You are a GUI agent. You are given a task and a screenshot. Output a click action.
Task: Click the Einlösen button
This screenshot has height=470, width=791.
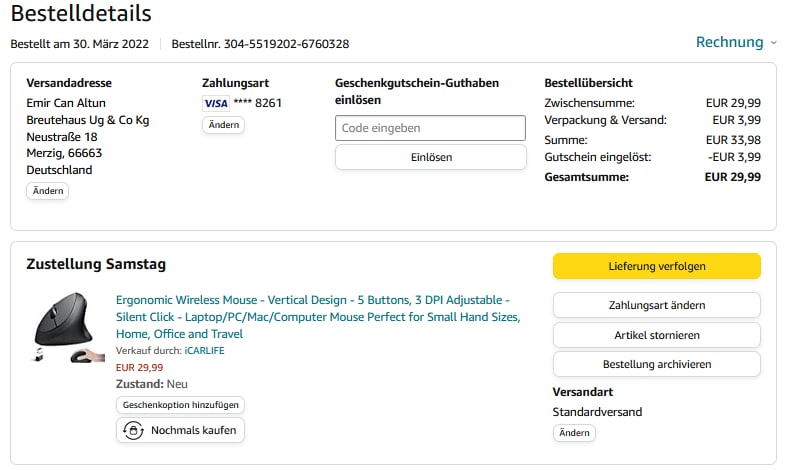[x=430, y=157]
